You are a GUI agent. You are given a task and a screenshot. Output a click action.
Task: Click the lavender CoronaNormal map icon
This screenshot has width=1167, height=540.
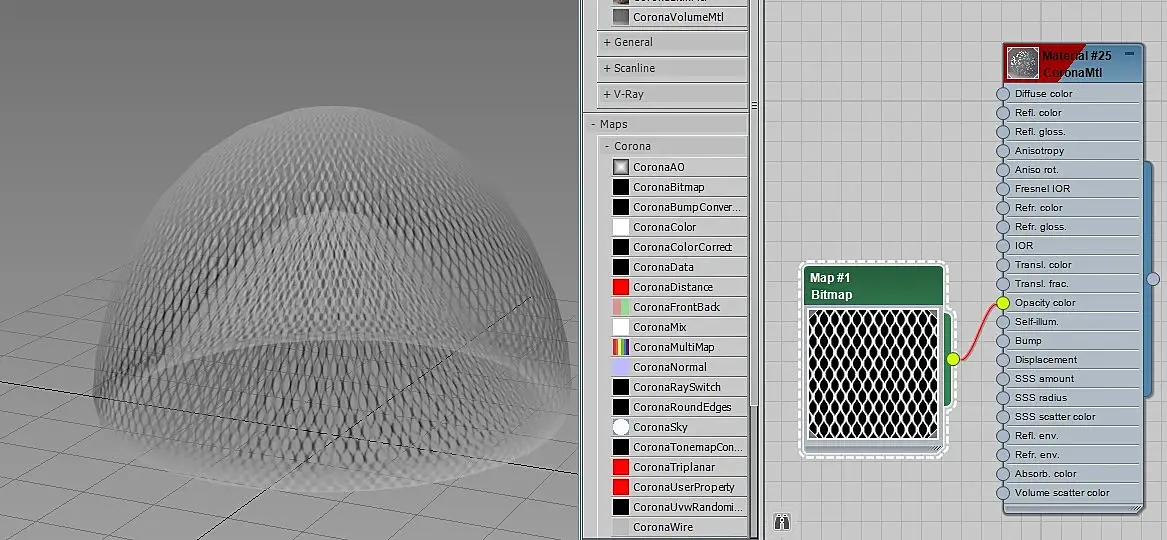tap(621, 367)
